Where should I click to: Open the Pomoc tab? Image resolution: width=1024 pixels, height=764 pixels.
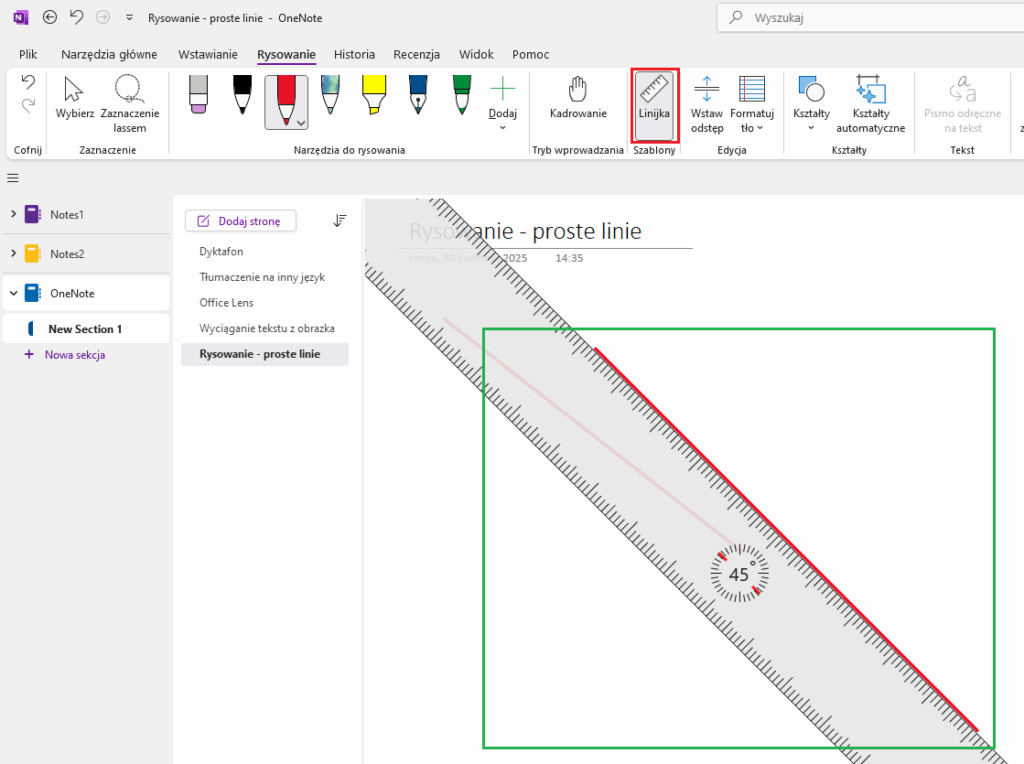[530, 54]
